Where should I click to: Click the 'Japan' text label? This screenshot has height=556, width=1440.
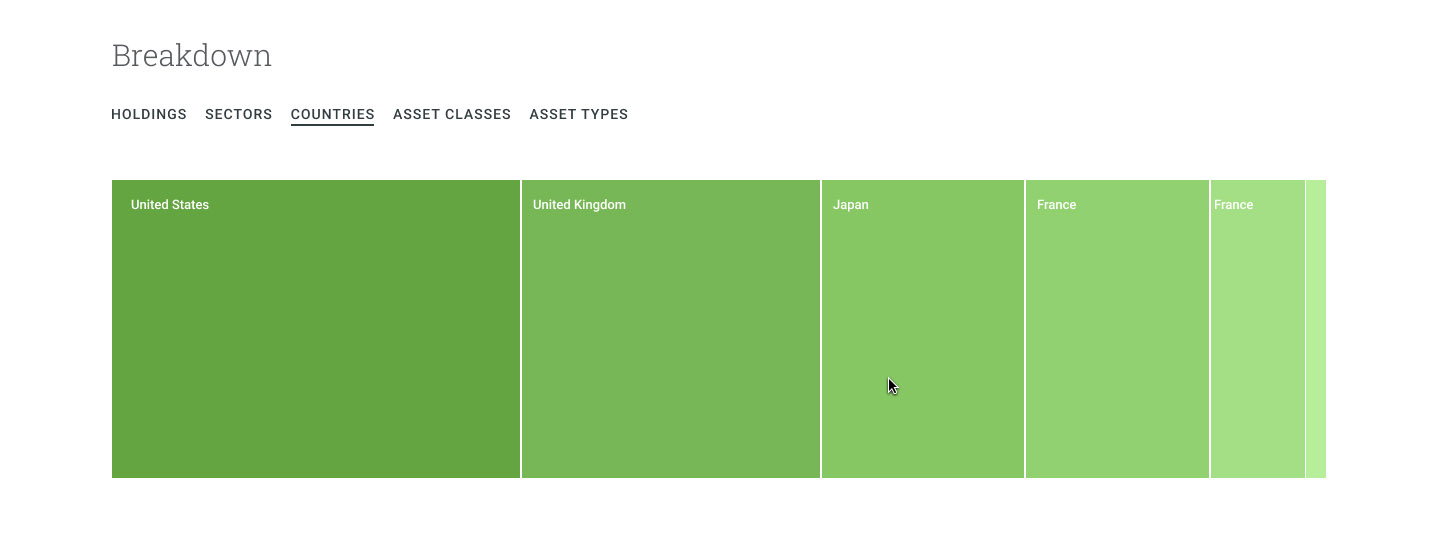click(x=851, y=205)
